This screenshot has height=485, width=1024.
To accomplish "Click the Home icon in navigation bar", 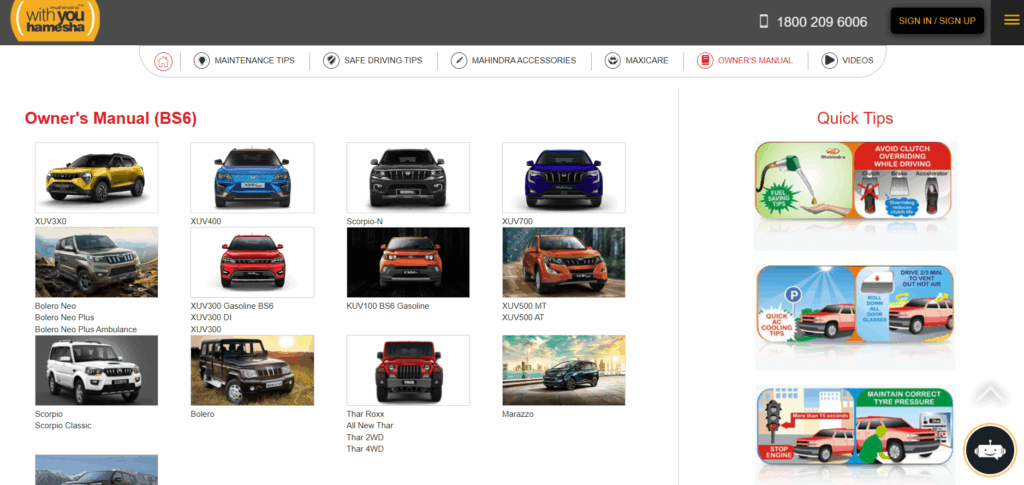I will (163, 61).
